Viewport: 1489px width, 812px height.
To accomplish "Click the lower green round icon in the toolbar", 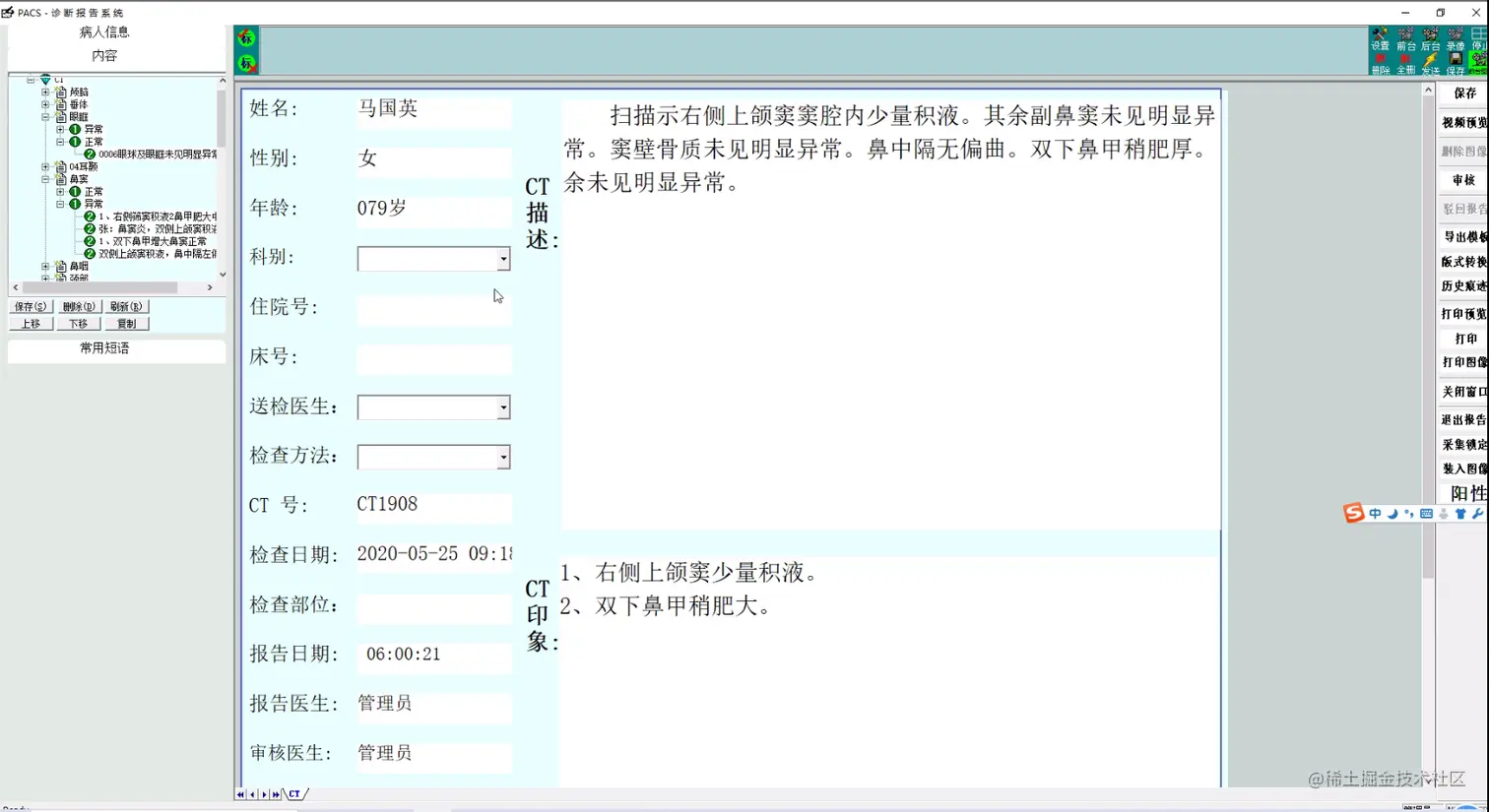I will (x=246, y=64).
